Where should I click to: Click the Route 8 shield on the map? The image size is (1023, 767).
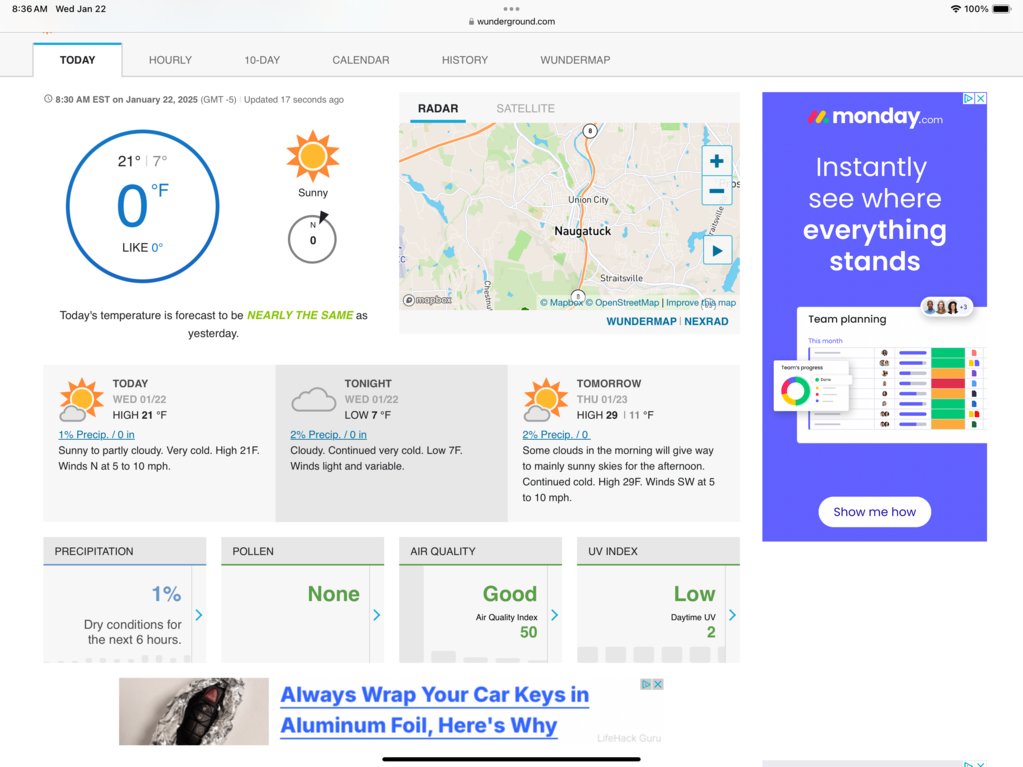(590, 130)
